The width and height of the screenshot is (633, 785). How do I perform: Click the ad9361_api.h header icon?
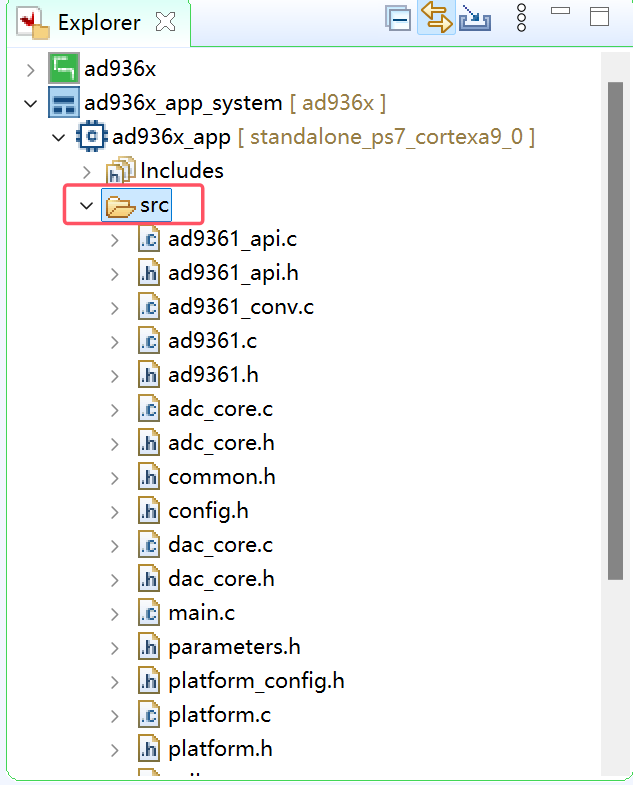tap(149, 273)
